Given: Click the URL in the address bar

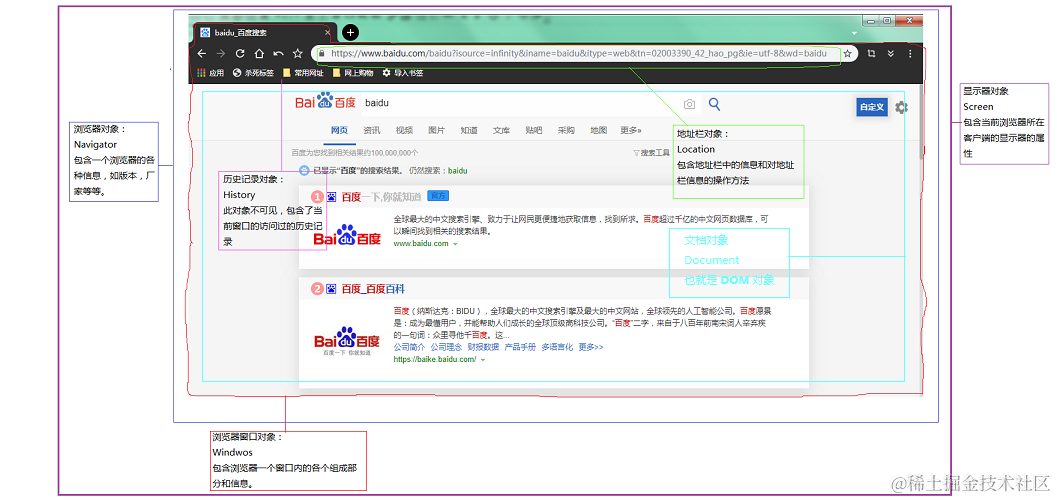Looking at the screenshot, I should (578, 53).
